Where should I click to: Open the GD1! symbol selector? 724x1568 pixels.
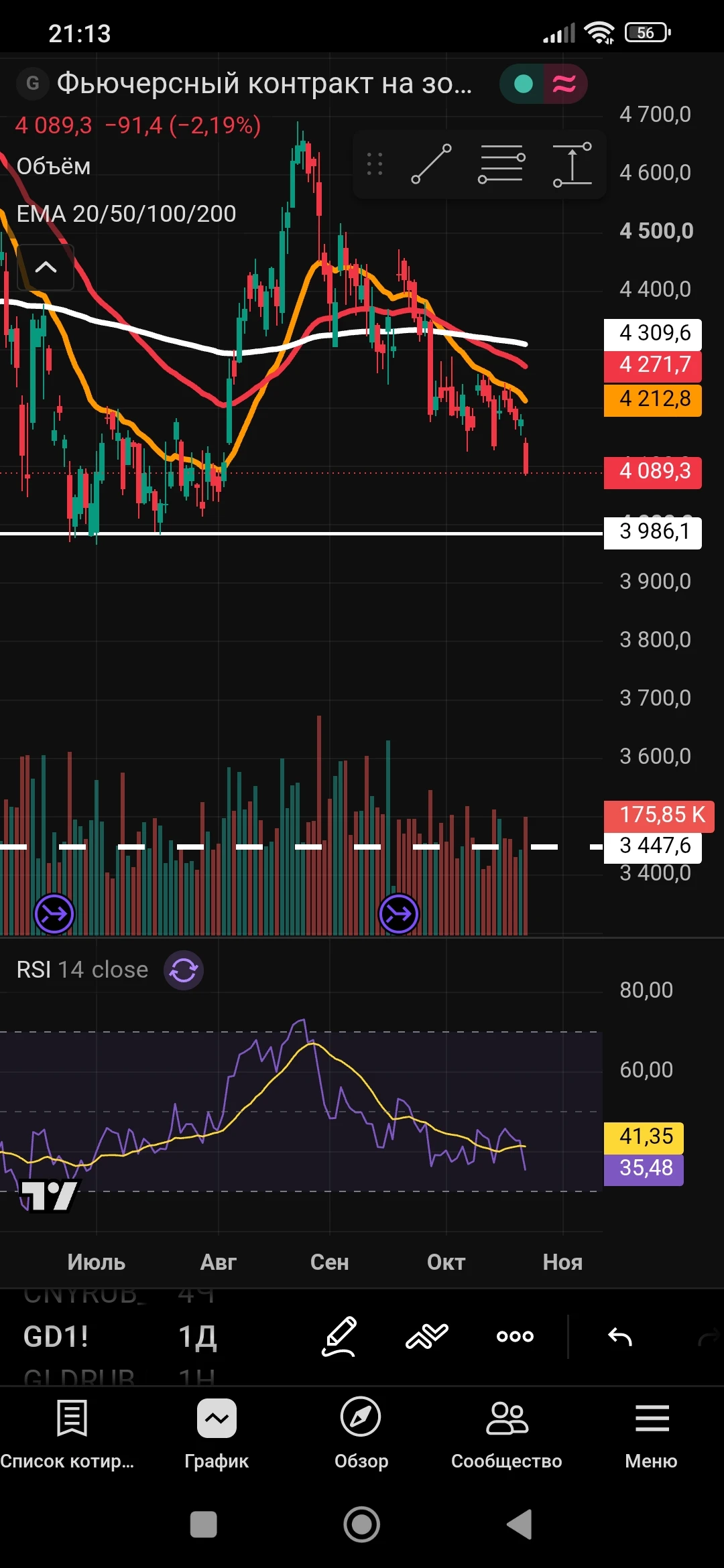pyautogui.click(x=56, y=1337)
